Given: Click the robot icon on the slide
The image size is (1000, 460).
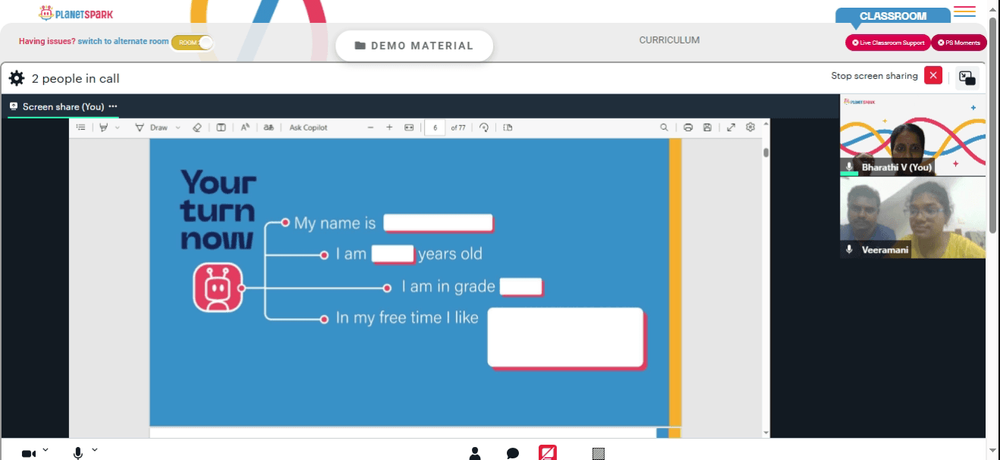Looking at the screenshot, I should tap(218, 288).
